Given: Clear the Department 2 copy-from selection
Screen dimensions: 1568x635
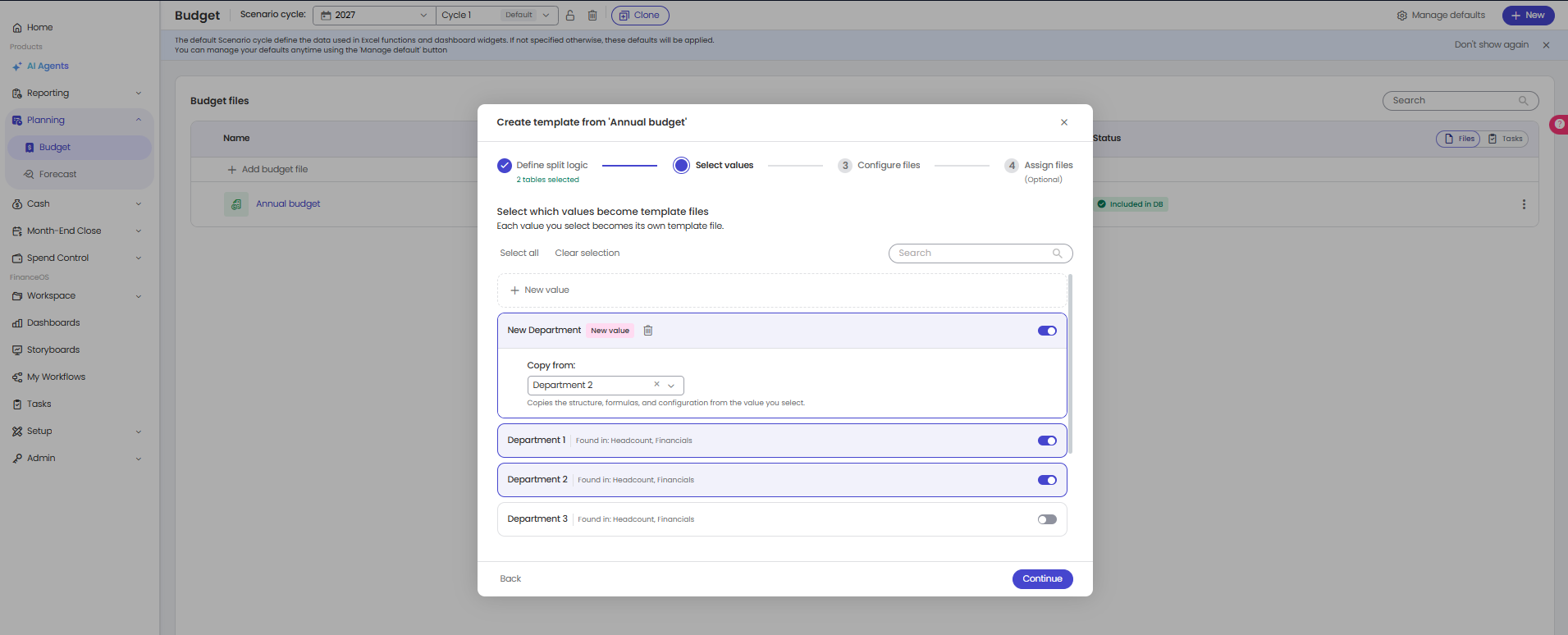Looking at the screenshot, I should pos(656,384).
